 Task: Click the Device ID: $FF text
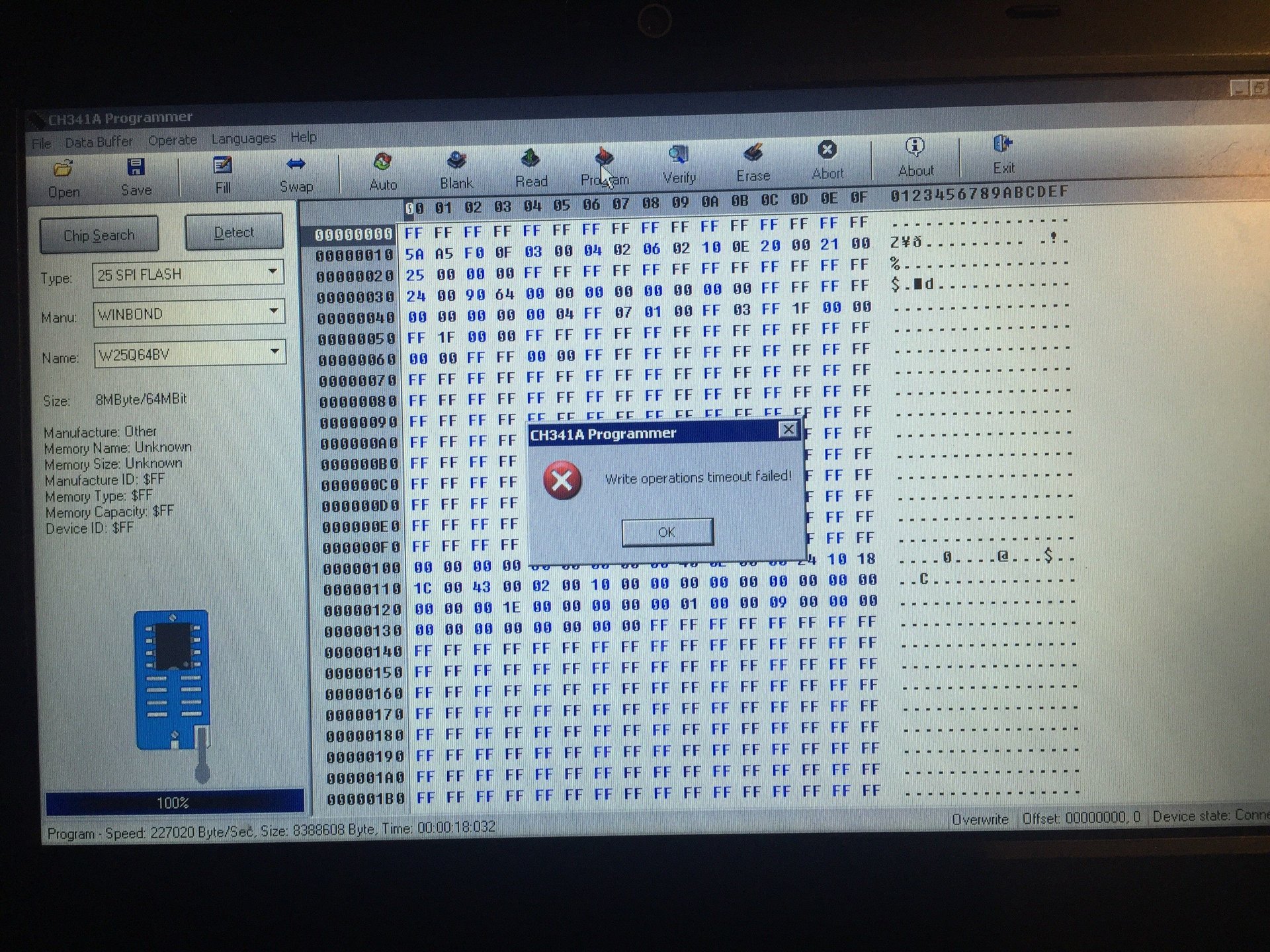coord(89,528)
